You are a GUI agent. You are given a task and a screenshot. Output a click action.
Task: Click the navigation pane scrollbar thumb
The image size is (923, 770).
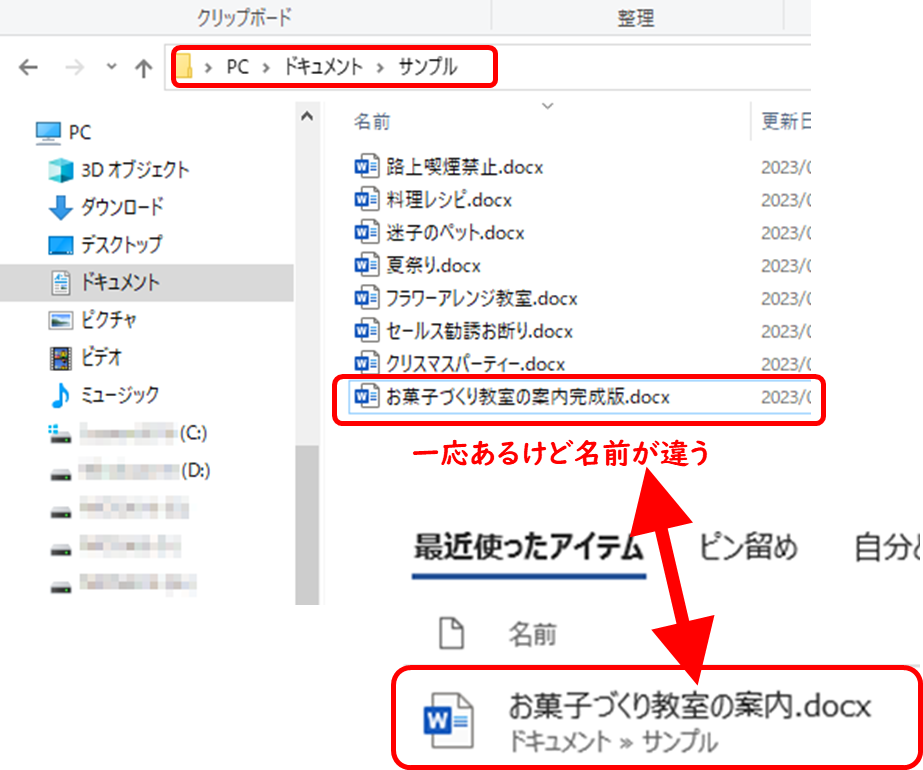pos(307,524)
